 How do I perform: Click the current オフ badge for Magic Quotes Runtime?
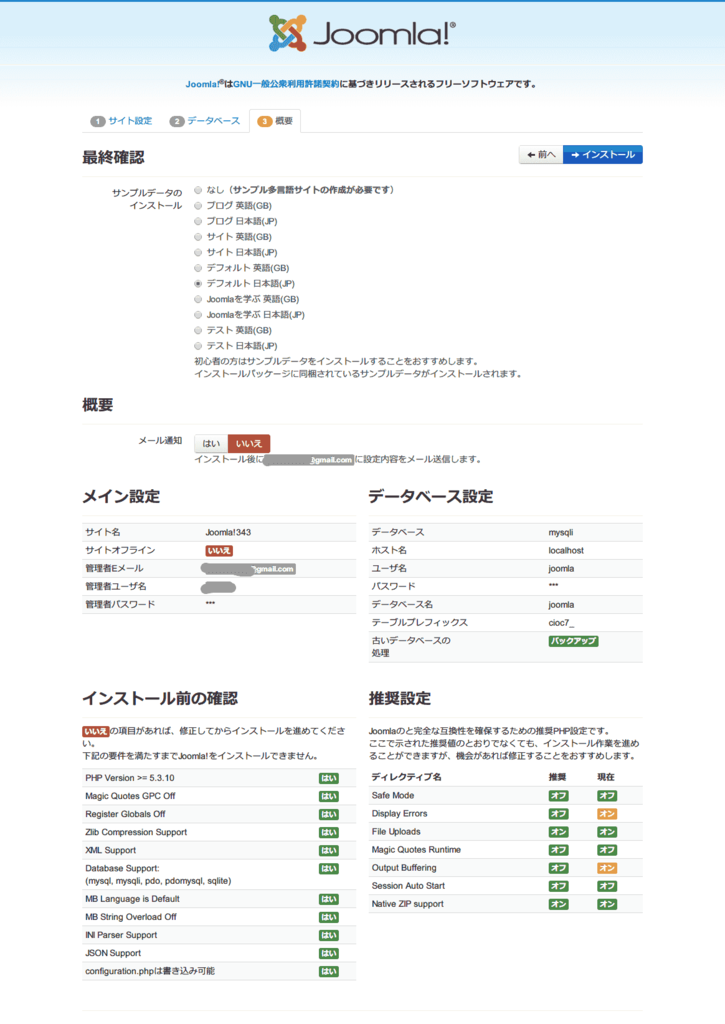[607, 850]
